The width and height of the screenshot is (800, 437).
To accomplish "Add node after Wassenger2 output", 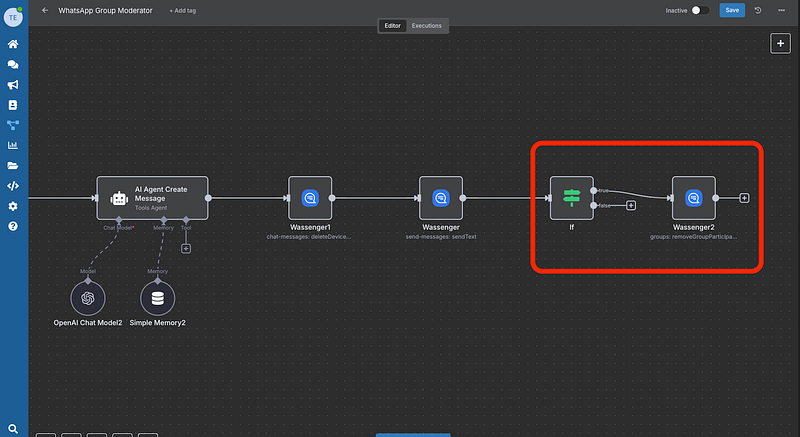I will (744, 198).
